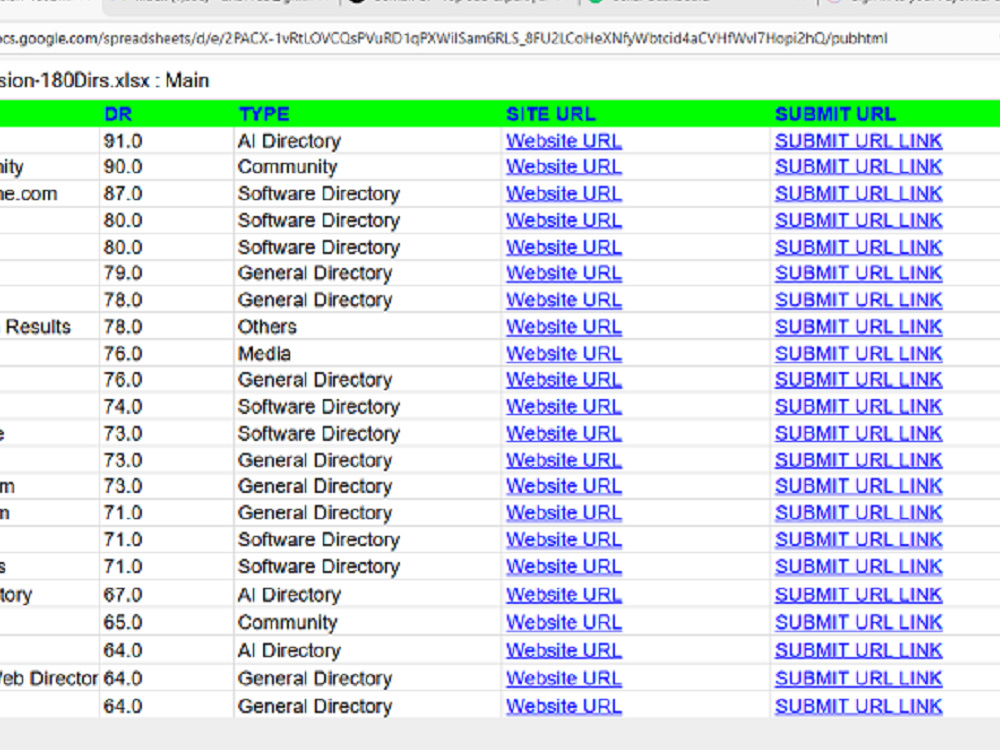Open Website URL in the 74.0 row
The image size is (1000, 750).
click(564, 406)
